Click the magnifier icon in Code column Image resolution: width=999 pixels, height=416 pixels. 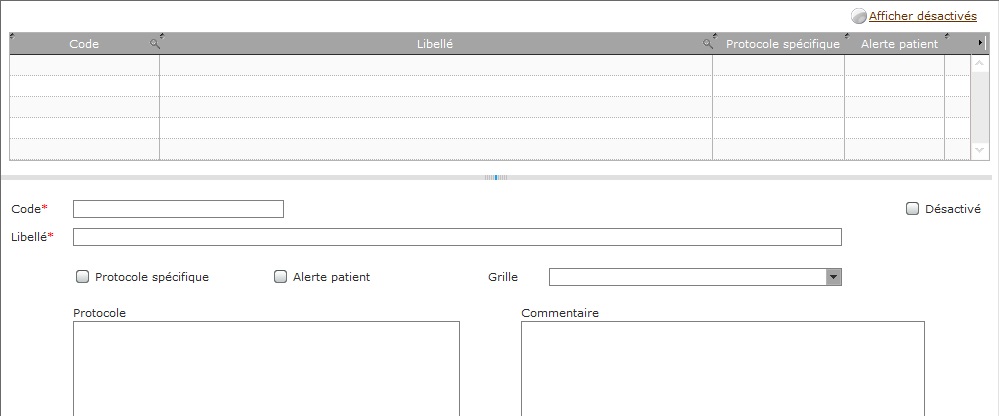(x=154, y=44)
